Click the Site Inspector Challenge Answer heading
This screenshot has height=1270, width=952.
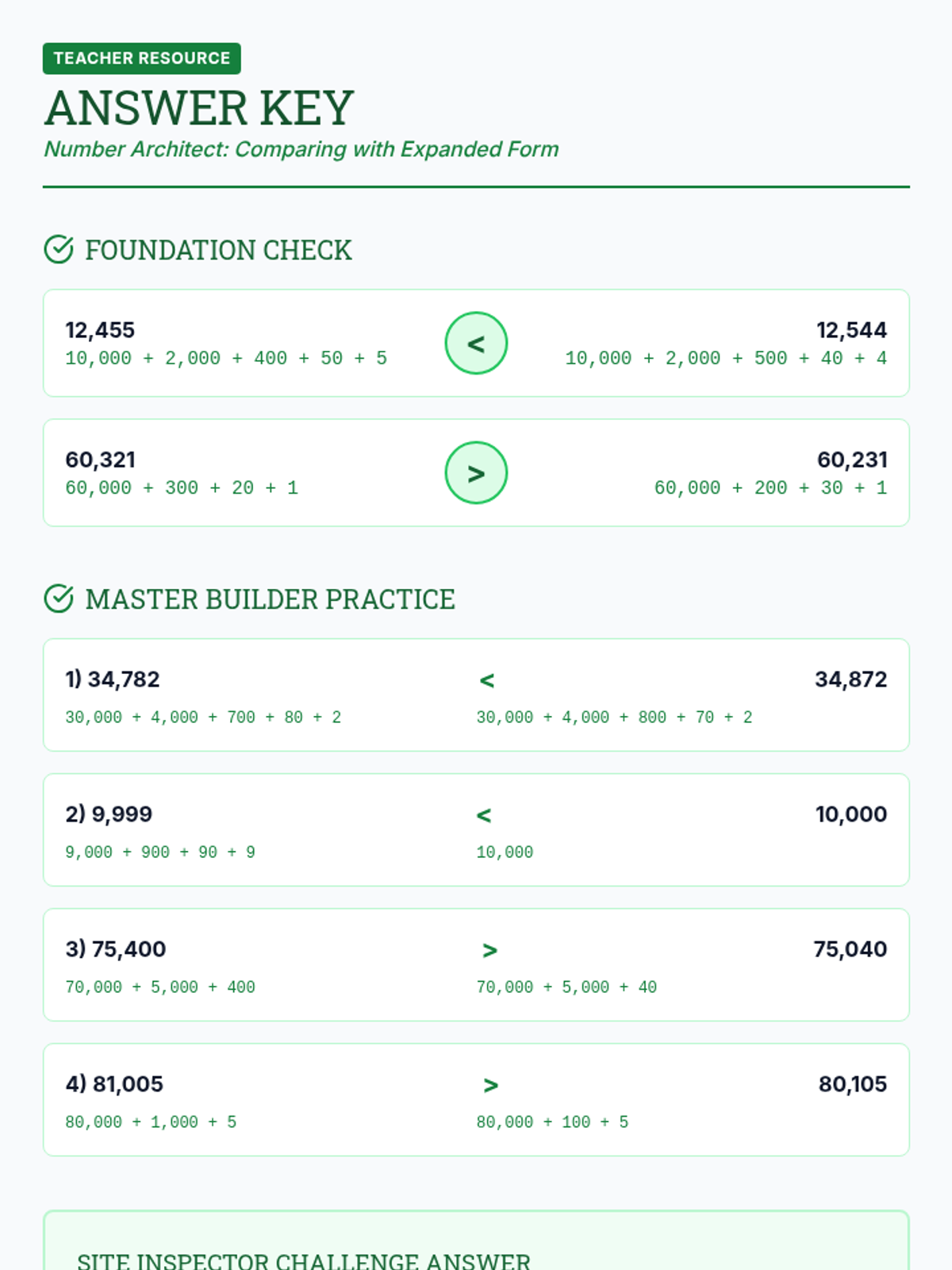point(304,1260)
